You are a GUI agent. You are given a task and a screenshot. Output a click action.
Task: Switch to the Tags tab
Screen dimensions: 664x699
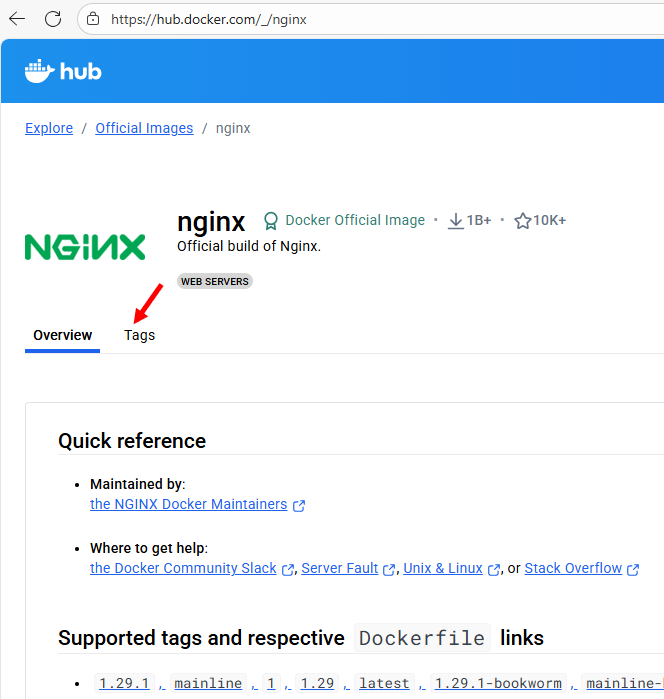[140, 335]
